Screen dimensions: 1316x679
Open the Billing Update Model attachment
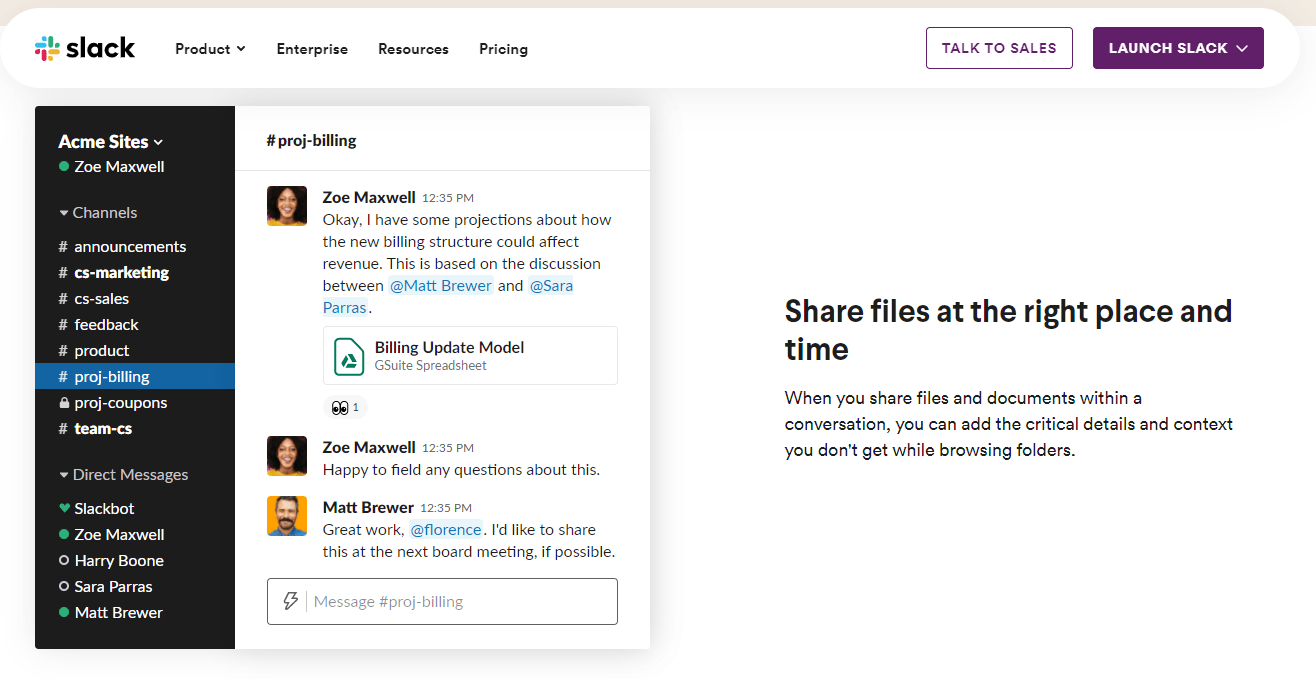470,355
